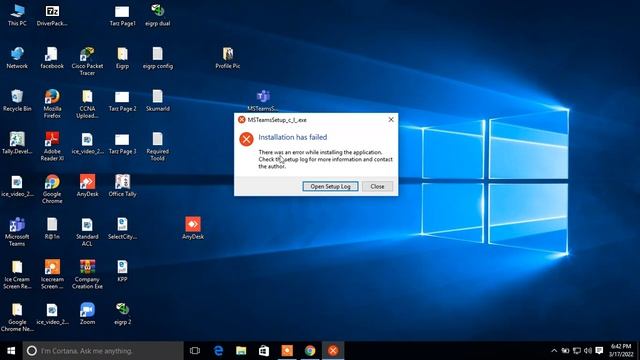640x360 pixels.
Task: Click the taskbar clock showing 6:42 PM
Action: (621, 351)
